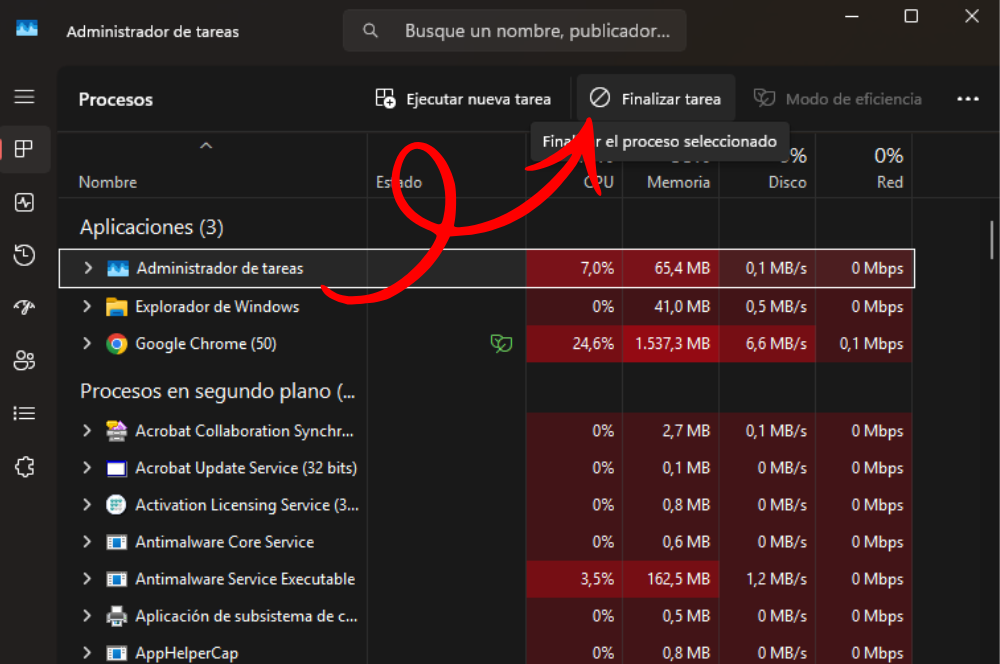
Task: Open the Servicios view
Action: [x=25, y=466]
